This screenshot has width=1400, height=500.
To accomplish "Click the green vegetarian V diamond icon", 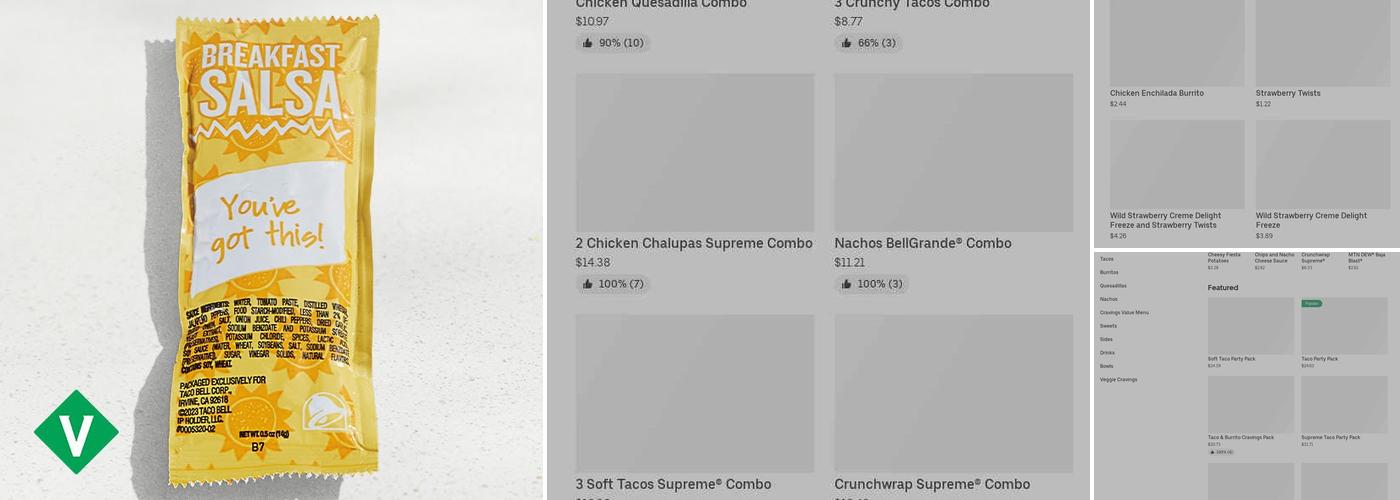I will point(76,432).
